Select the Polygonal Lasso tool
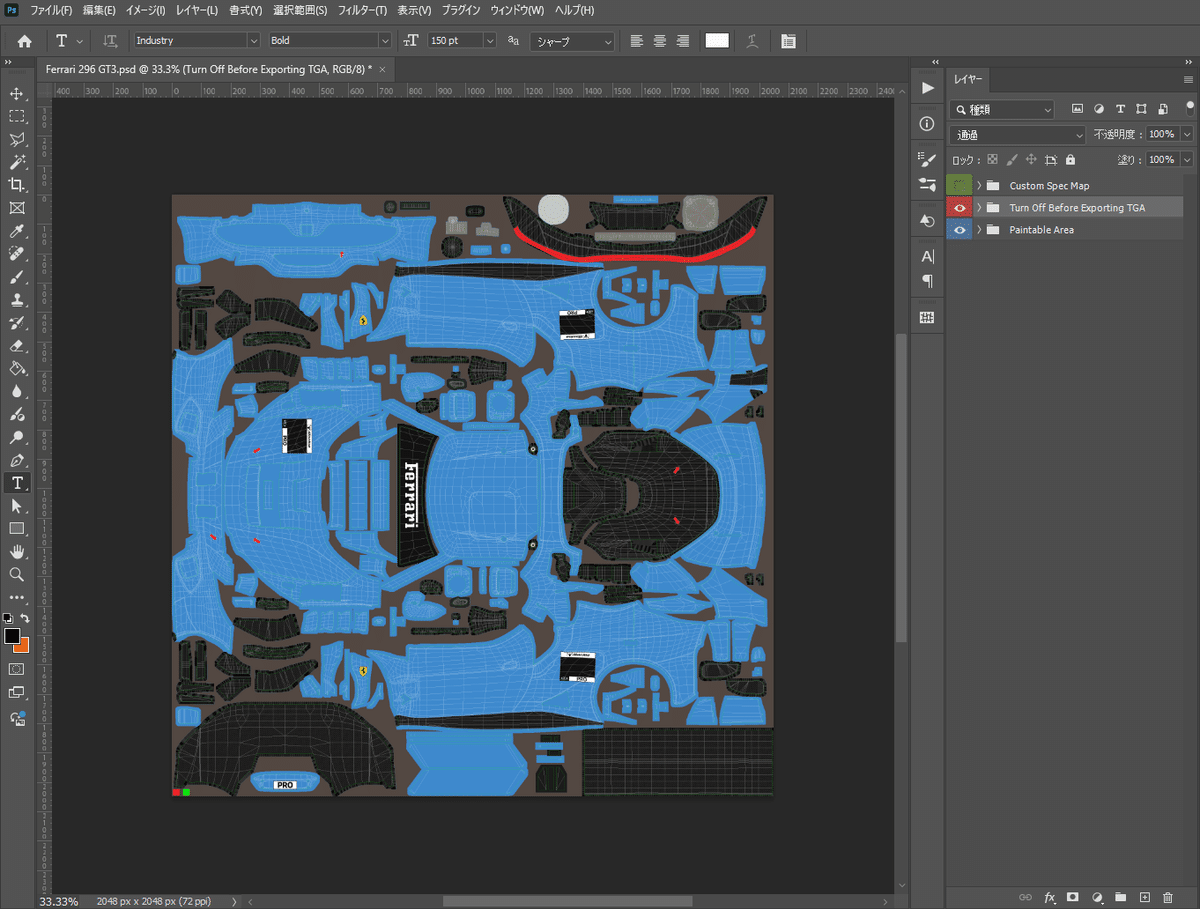 pos(17,139)
